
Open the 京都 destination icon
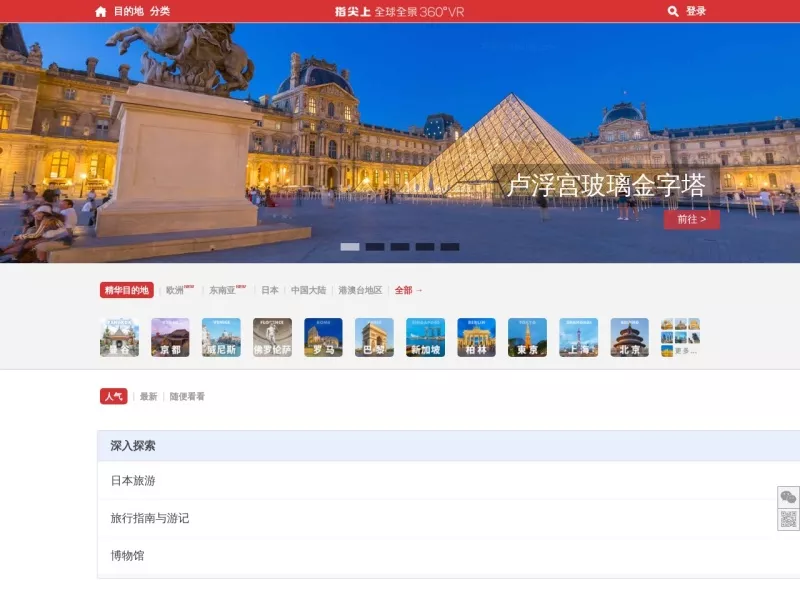click(x=170, y=337)
